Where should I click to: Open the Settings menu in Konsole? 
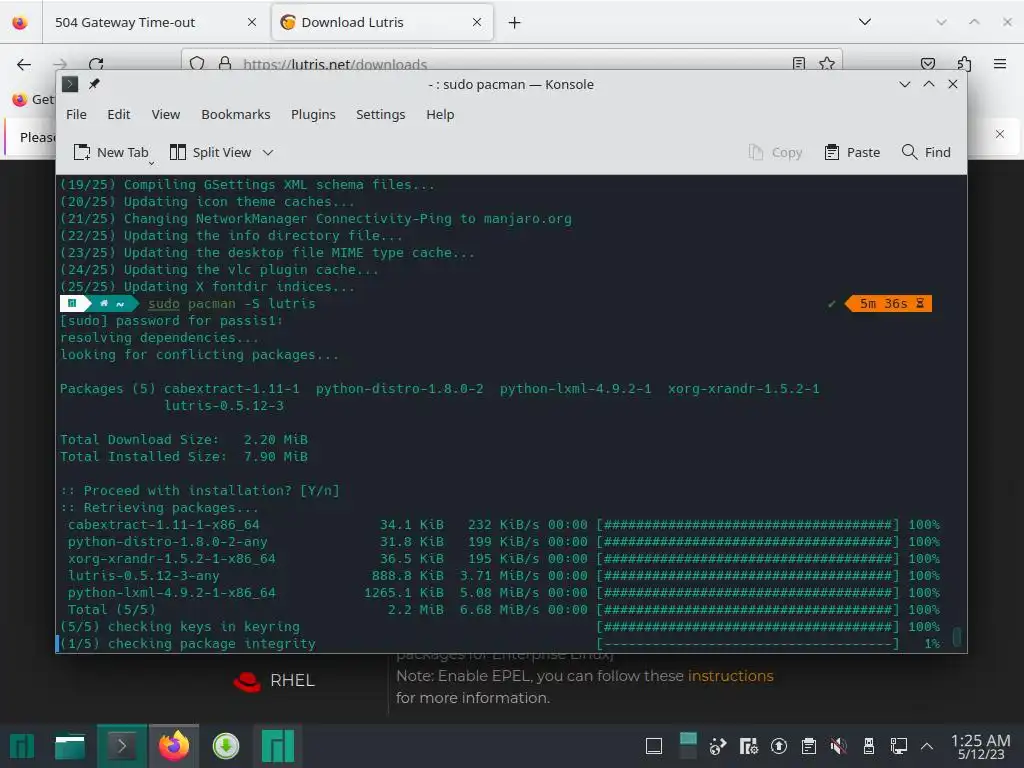(381, 114)
